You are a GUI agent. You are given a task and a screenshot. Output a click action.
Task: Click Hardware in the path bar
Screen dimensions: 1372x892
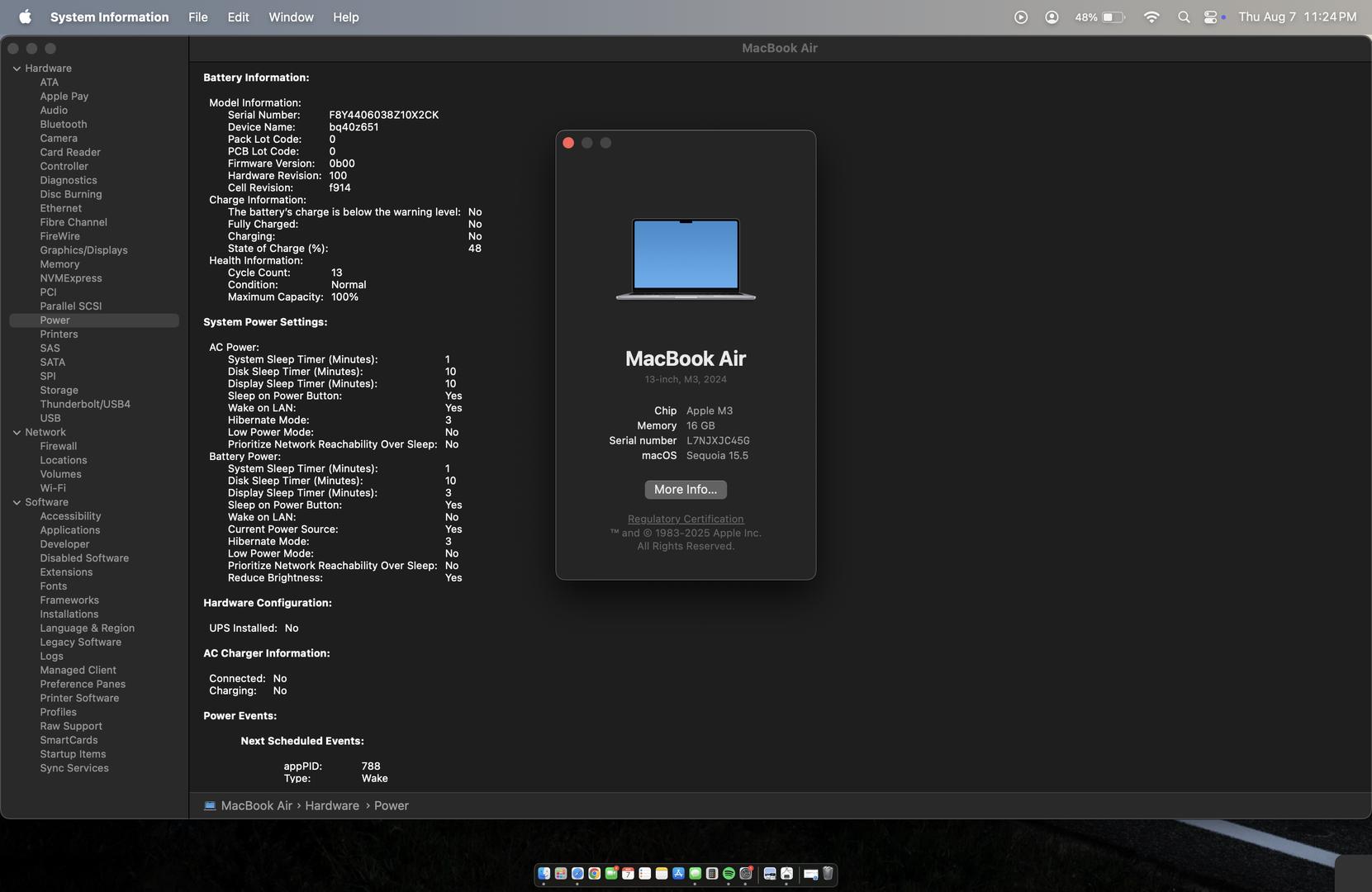click(332, 805)
